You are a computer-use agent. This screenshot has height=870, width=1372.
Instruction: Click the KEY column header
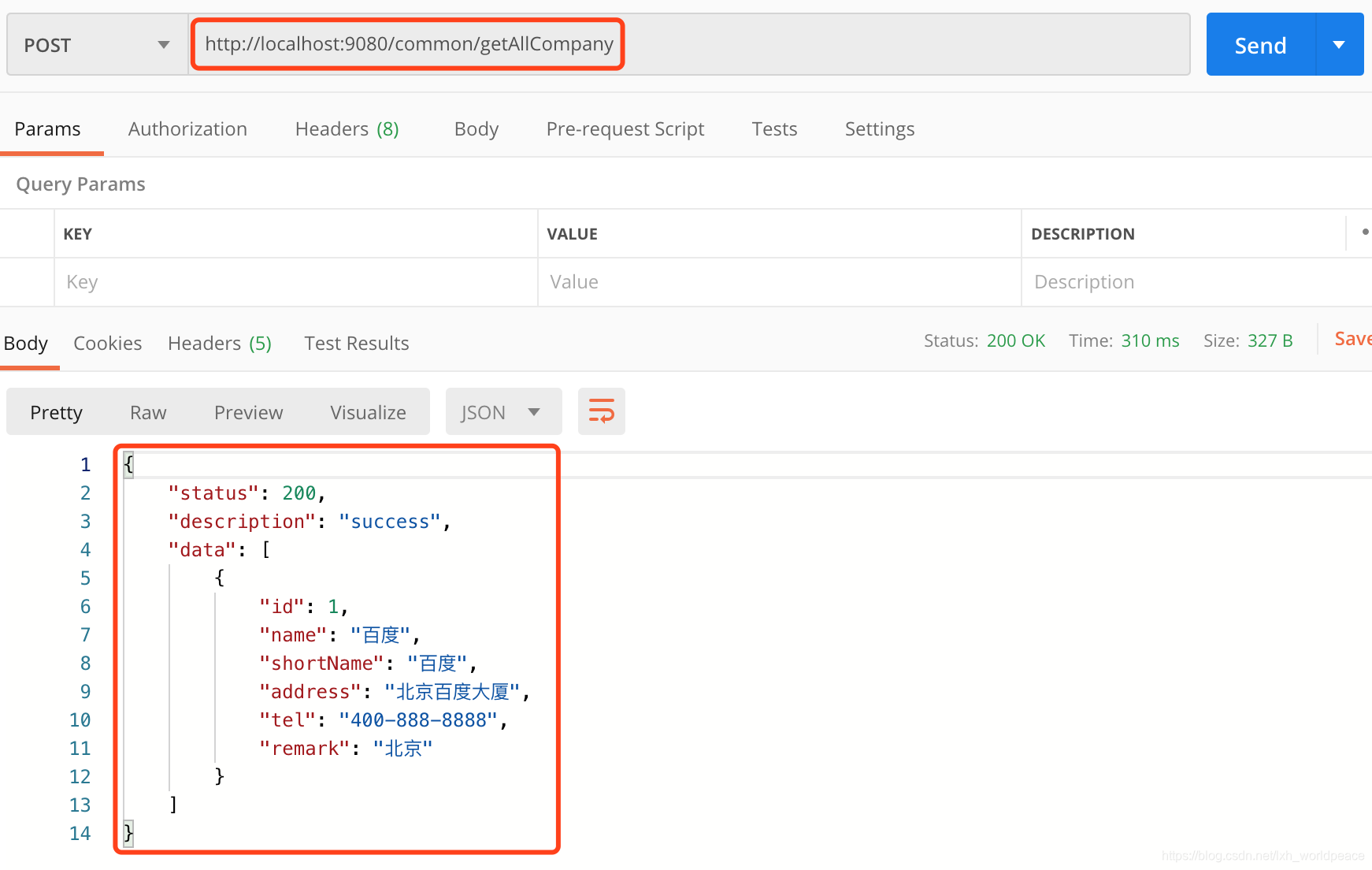(x=77, y=234)
